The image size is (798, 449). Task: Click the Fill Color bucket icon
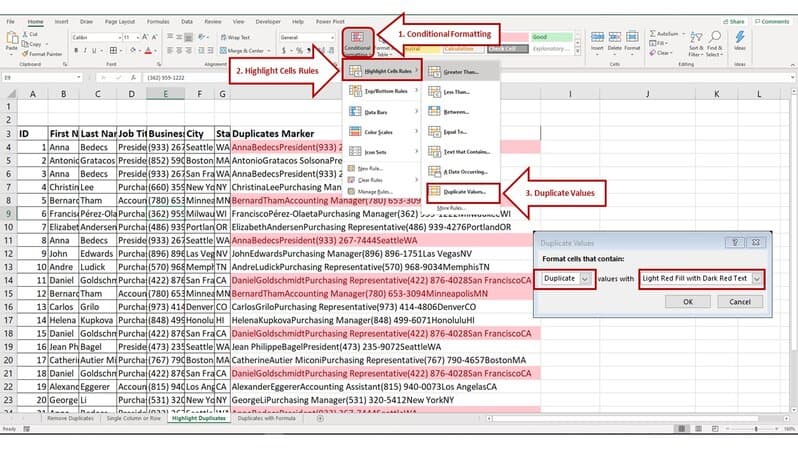point(133,50)
